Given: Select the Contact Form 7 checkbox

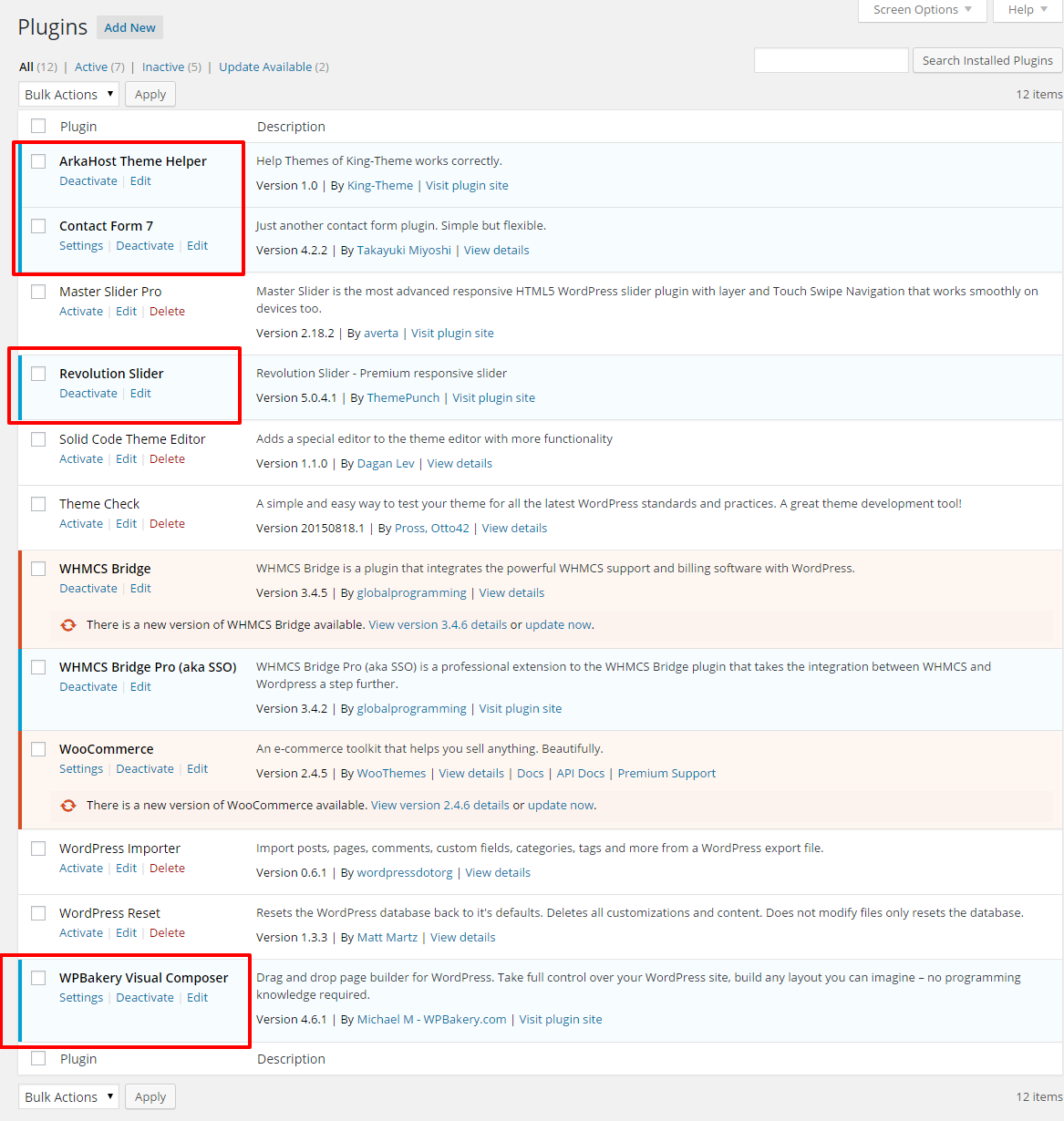Looking at the screenshot, I should [38, 226].
